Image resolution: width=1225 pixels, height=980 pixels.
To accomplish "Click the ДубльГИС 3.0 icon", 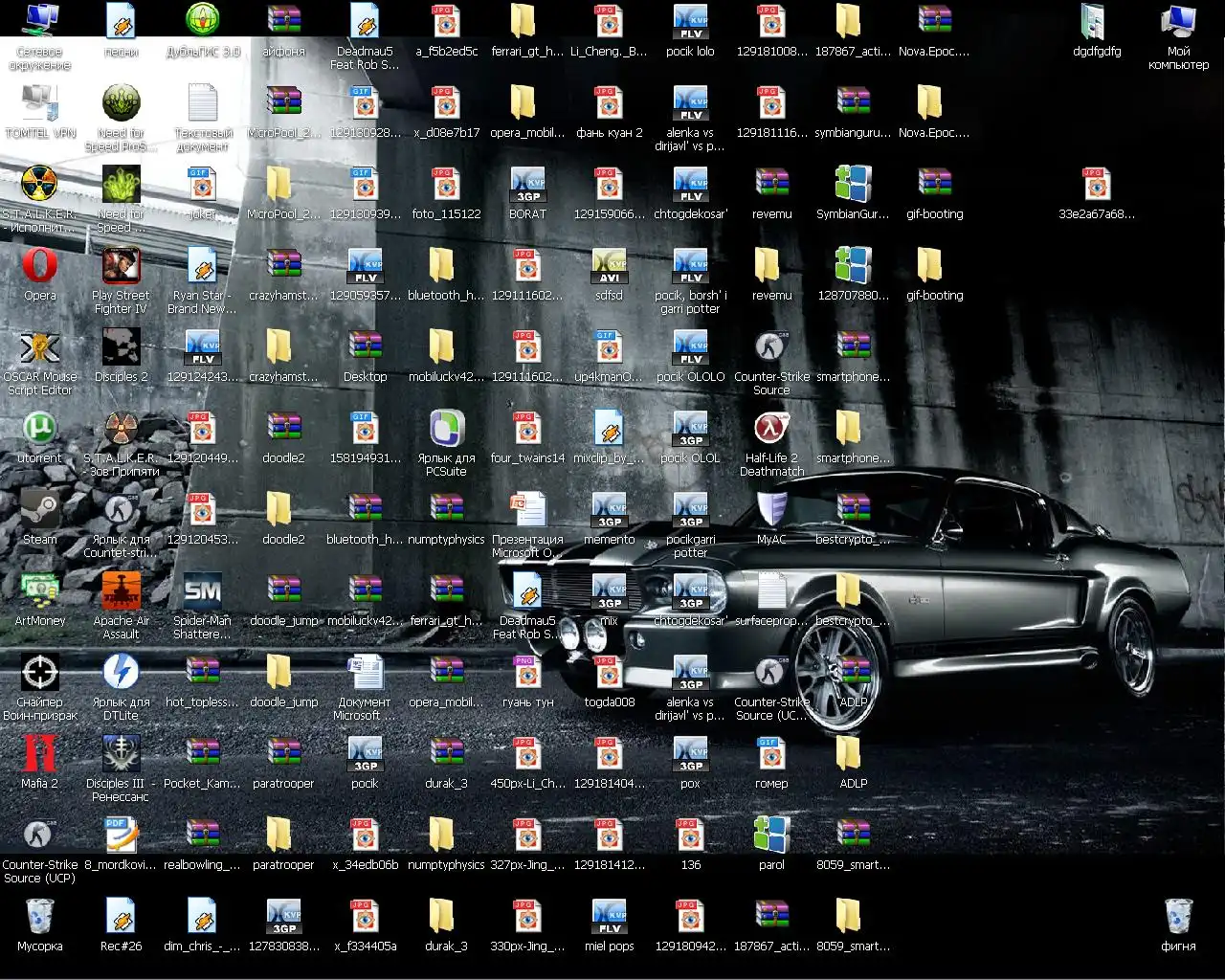I will (203, 22).
